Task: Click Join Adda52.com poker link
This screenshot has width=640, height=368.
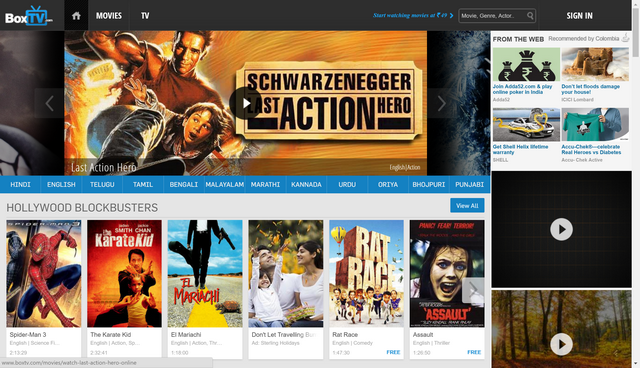Action: [x=522, y=89]
